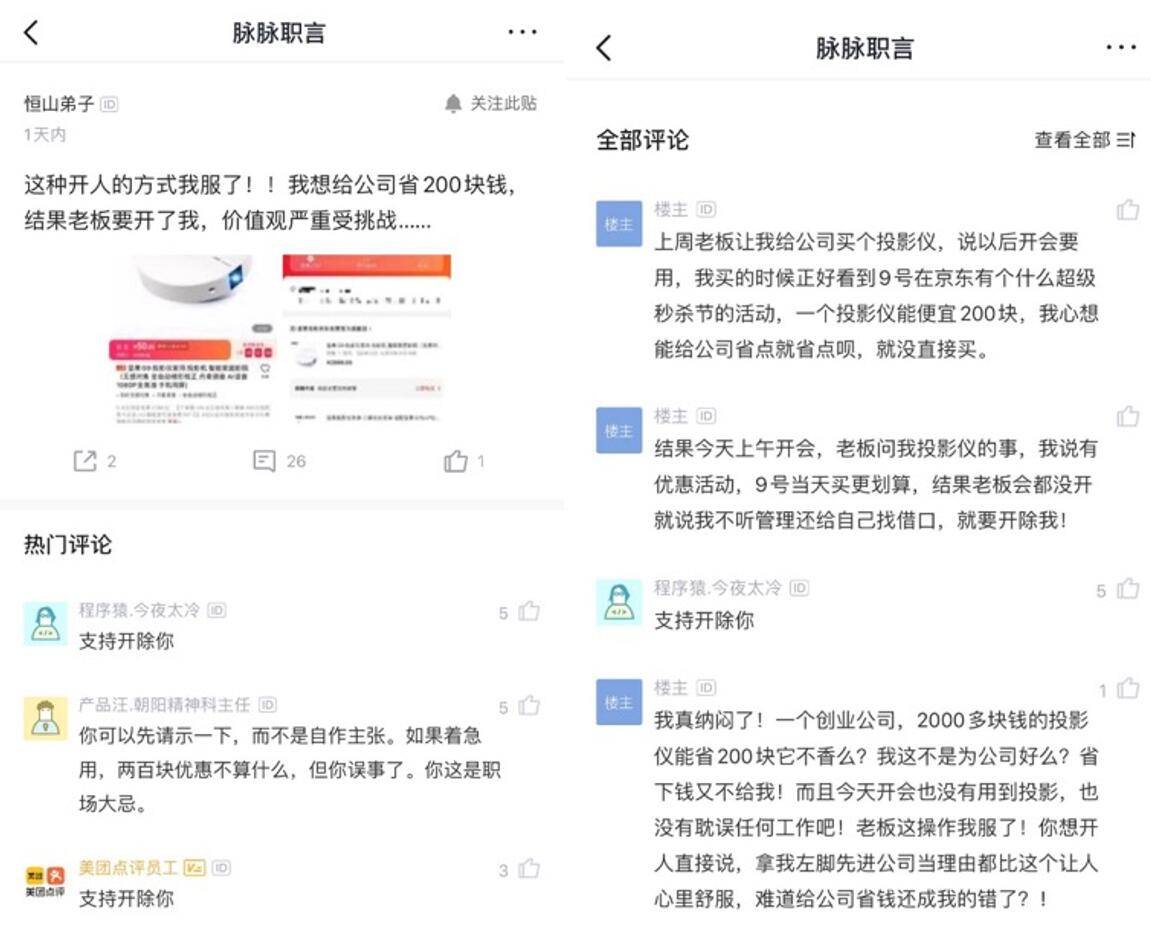The width and height of the screenshot is (1151, 929).
Task: Tap the back arrow on the left post screen
Action: 31,32
